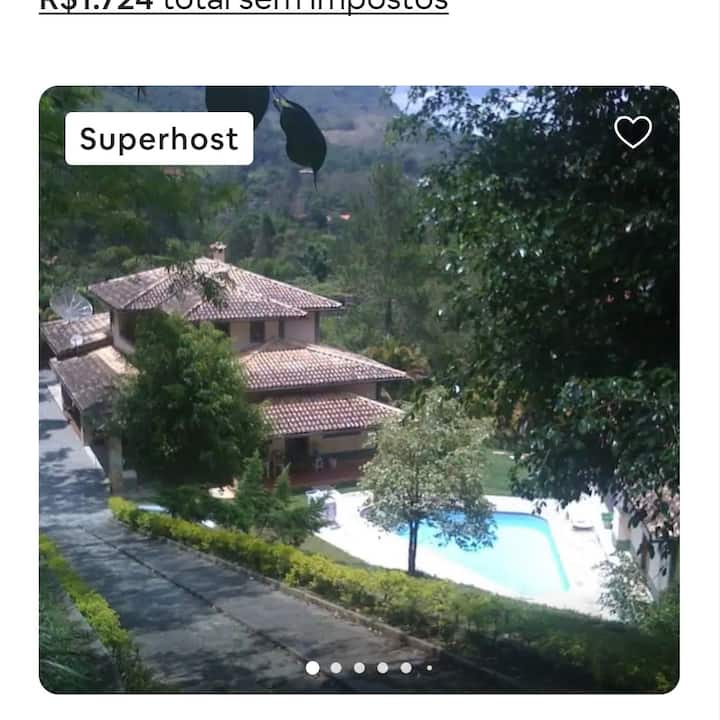Click the chimney on the top roof

point(217,252)
